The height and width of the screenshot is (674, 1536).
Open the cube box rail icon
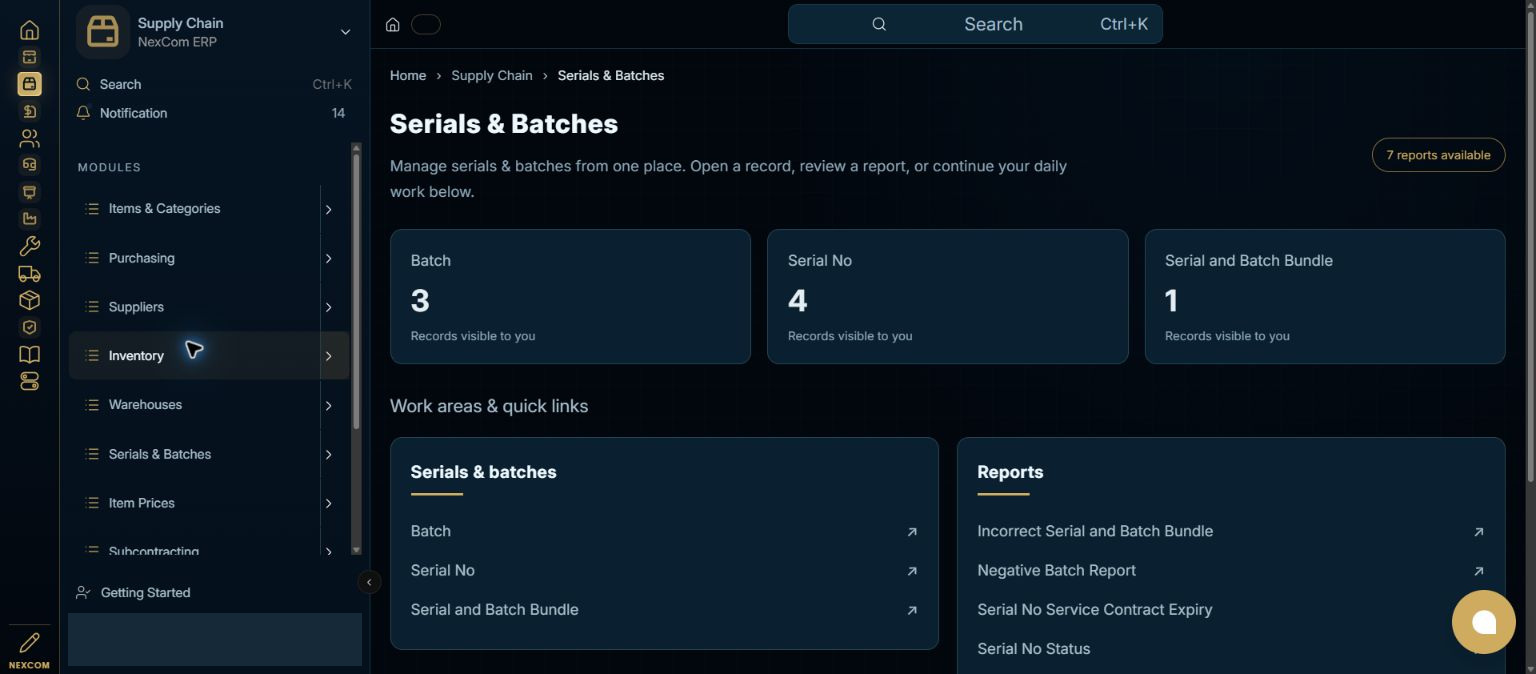tap(29, 300)
